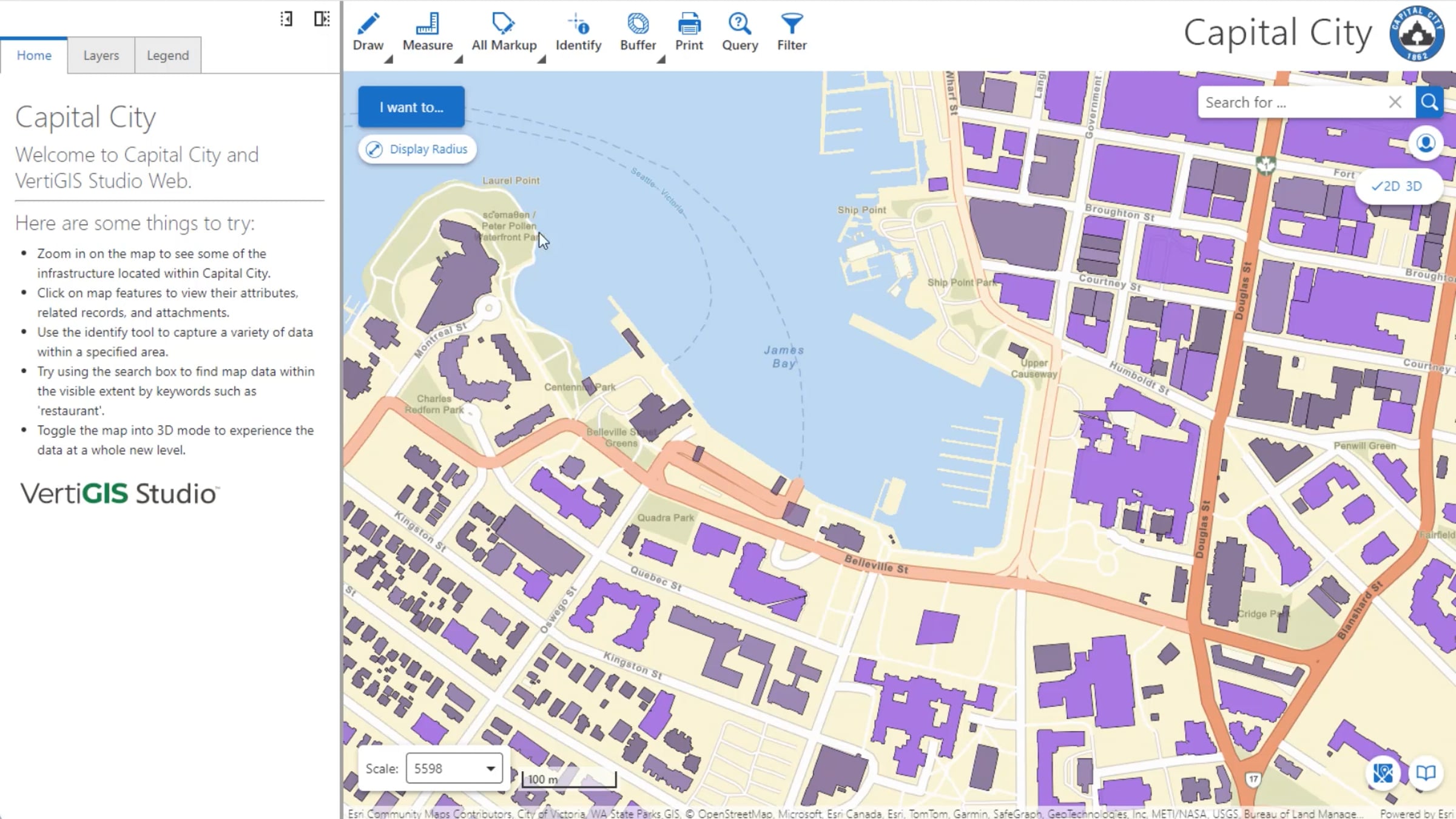Click the 'Humboldt St' street label
Viewport: 1456px width, 819px height.
pyautogui.click(x=1139, y=377)
